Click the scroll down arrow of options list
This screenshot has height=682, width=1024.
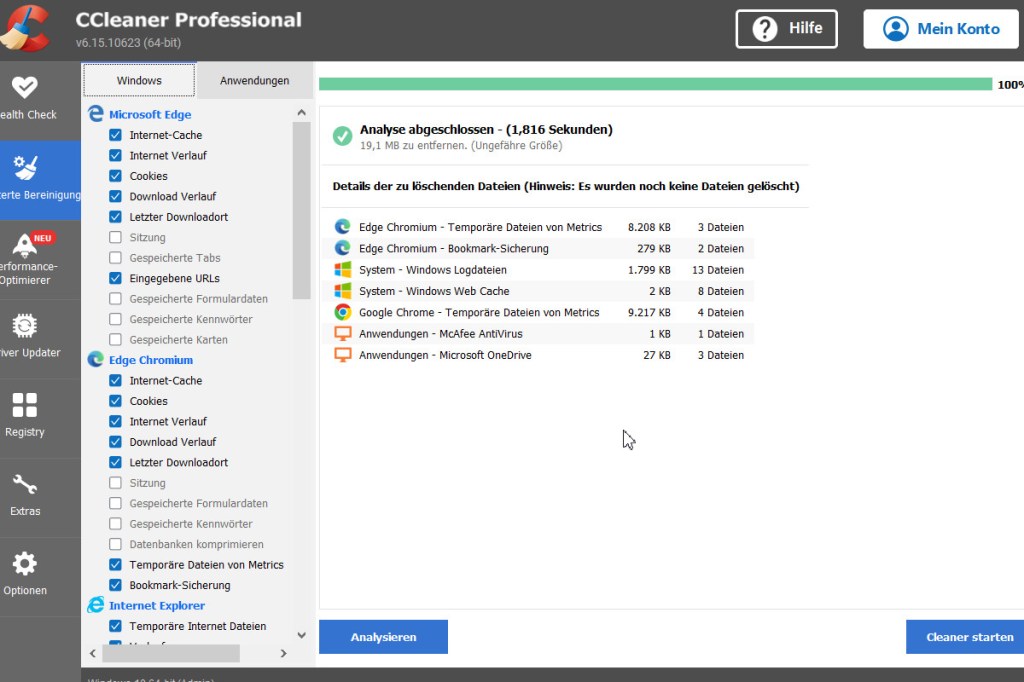[301, 634]
